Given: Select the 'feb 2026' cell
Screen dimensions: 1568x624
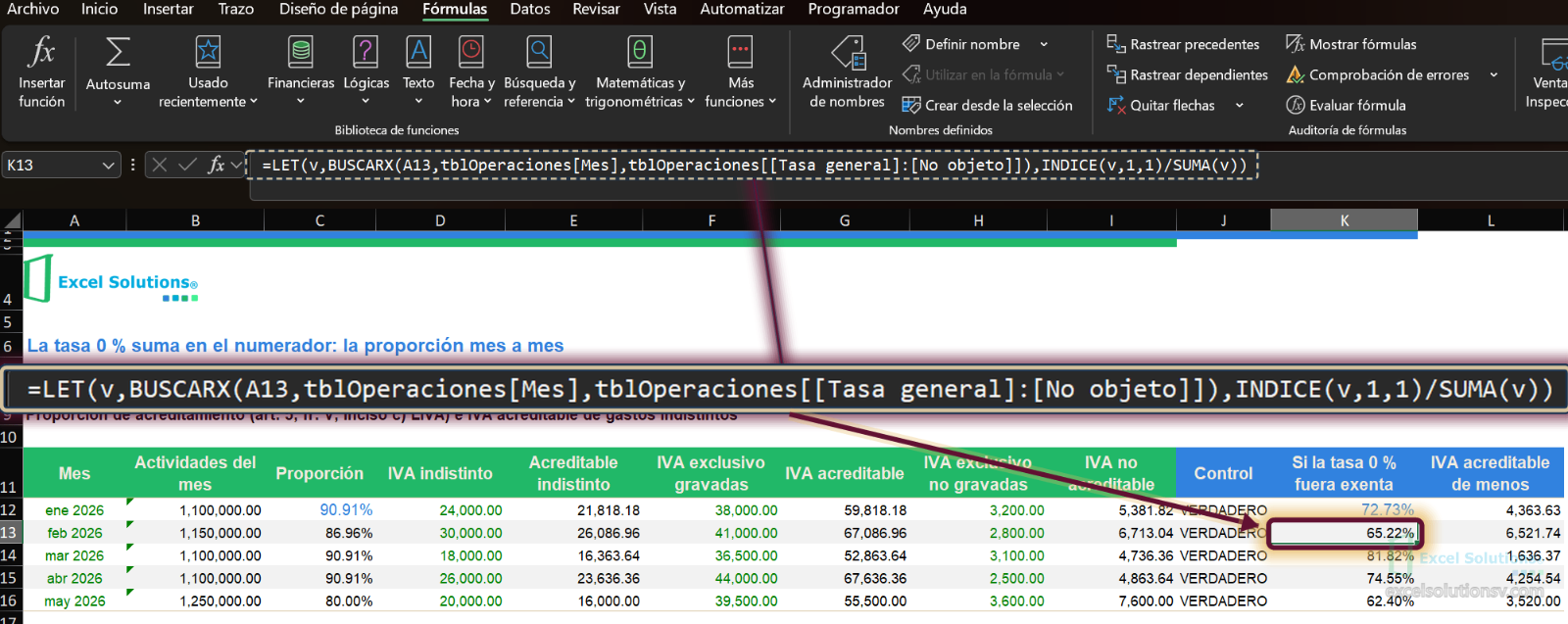Looking at the screenshot, I should [x=74, y=533].
